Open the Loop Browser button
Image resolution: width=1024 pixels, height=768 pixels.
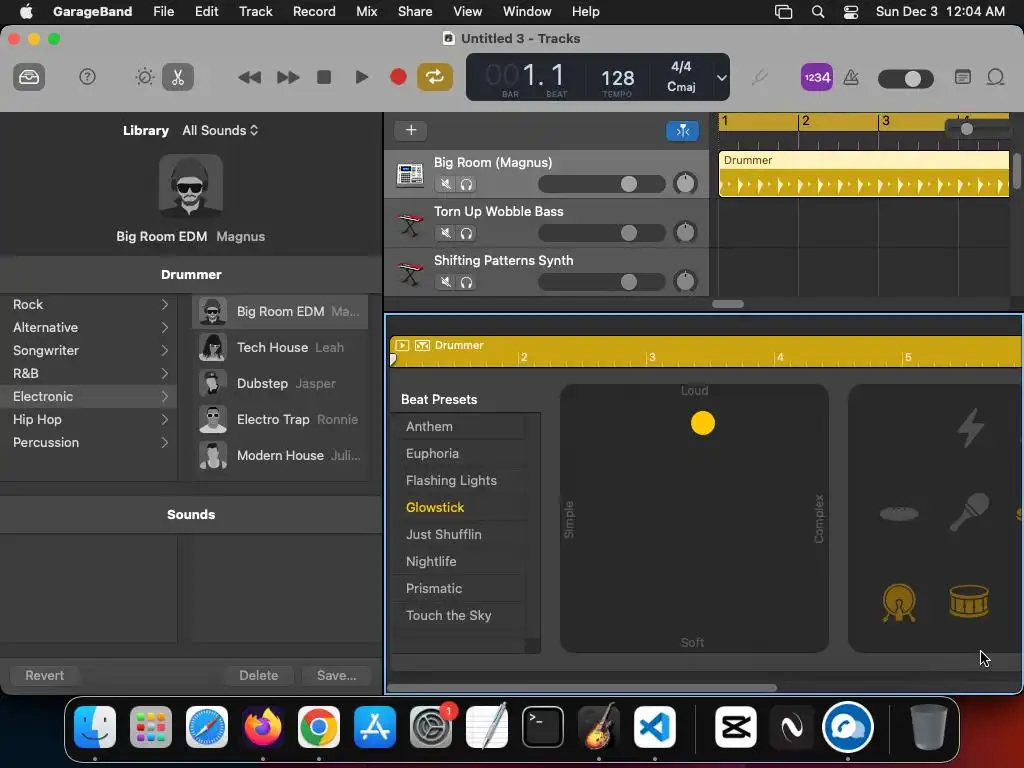point(995,77)
